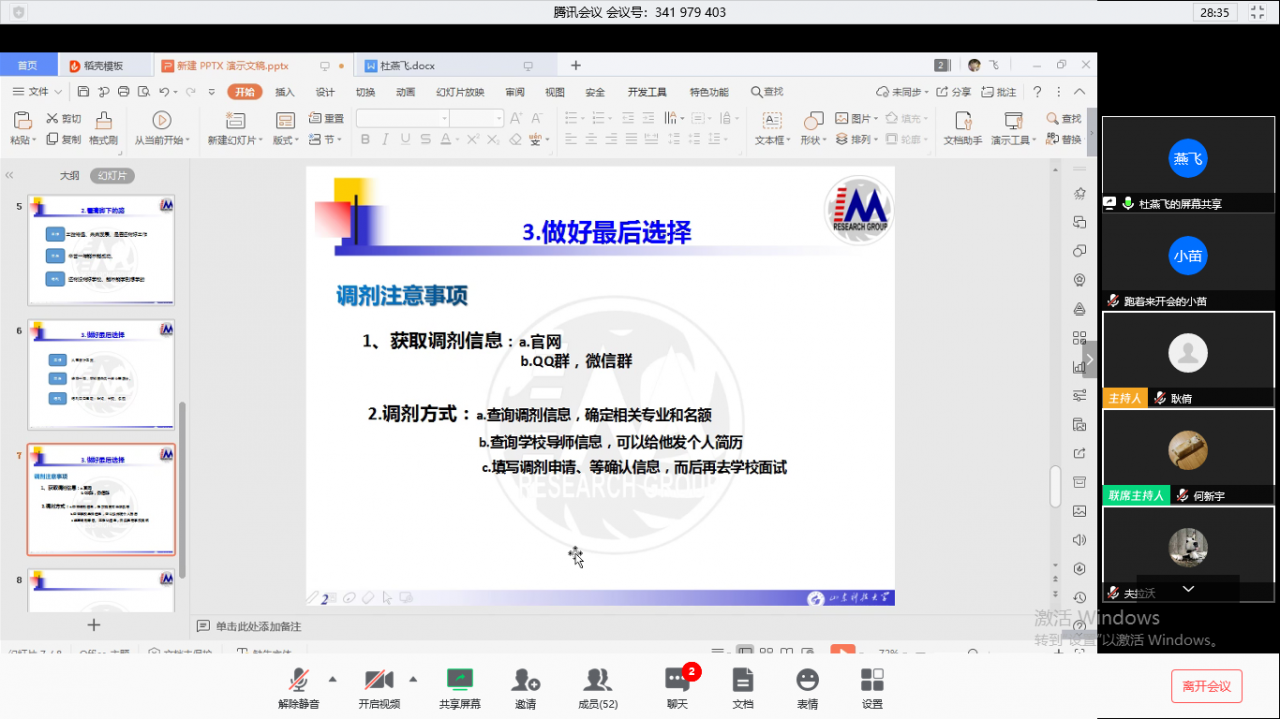The height and width of the screenshot is (719, 1280).
Task: Select slide 6 thumbnail
Action: pyautogui.click(x=101, y=374)
